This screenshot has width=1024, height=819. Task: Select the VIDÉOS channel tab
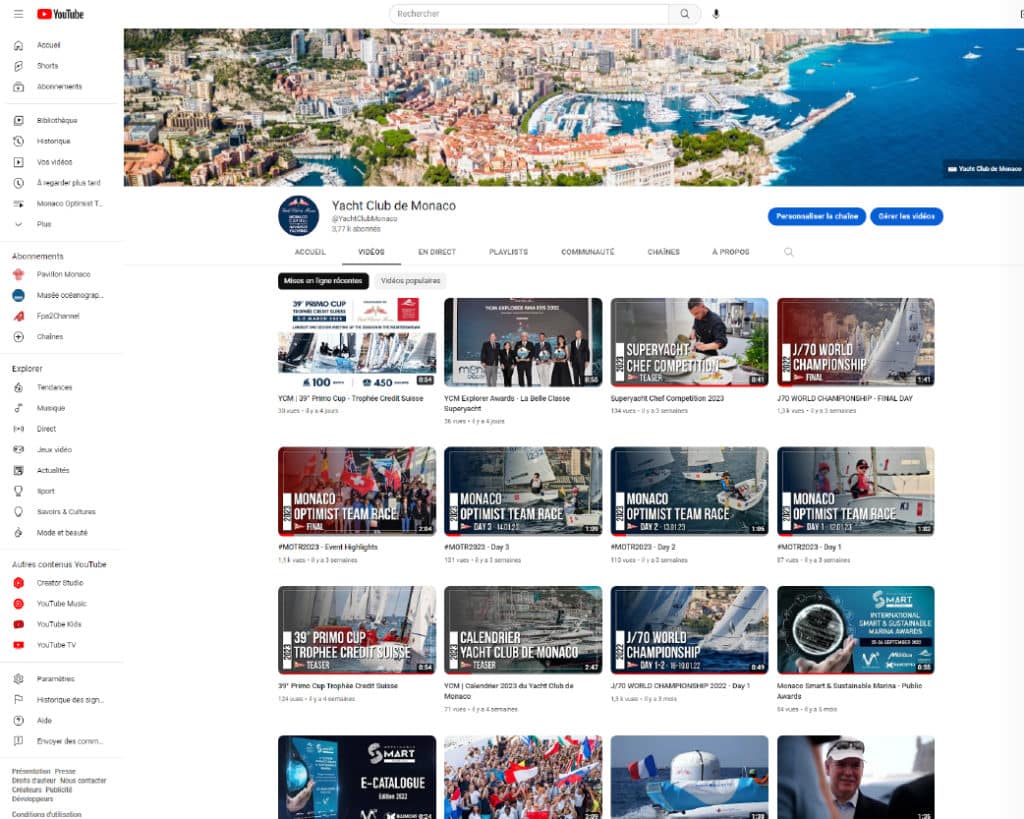[x=371, y=252]
